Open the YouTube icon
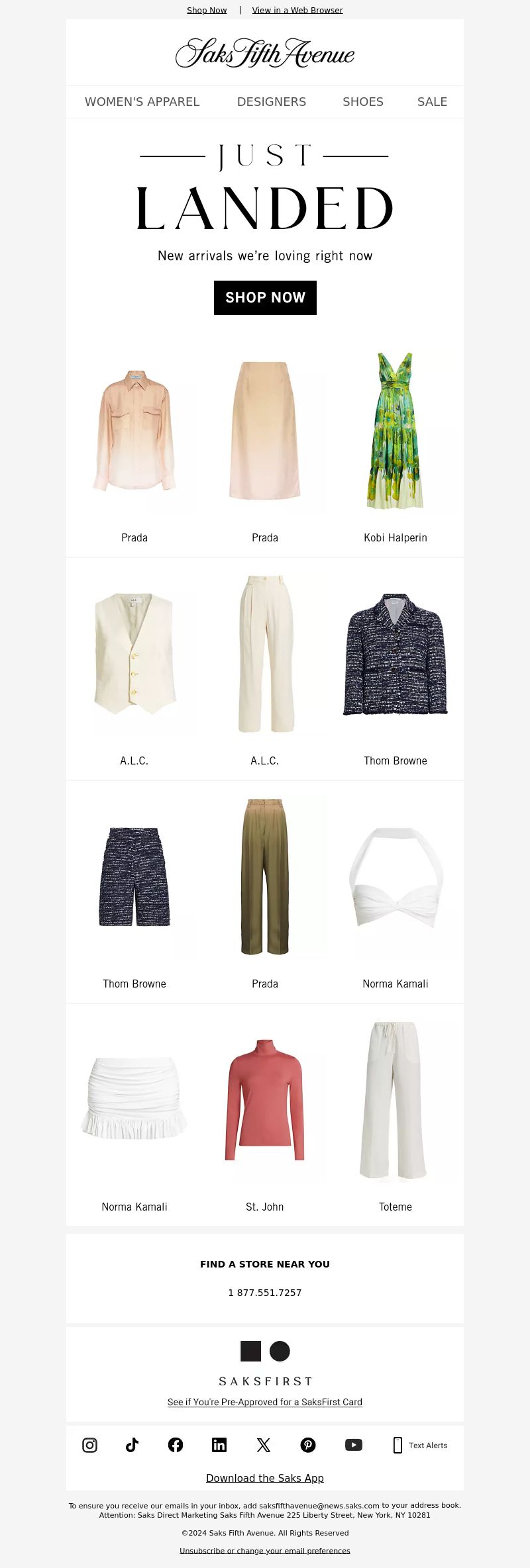 tap(354, 1445)
